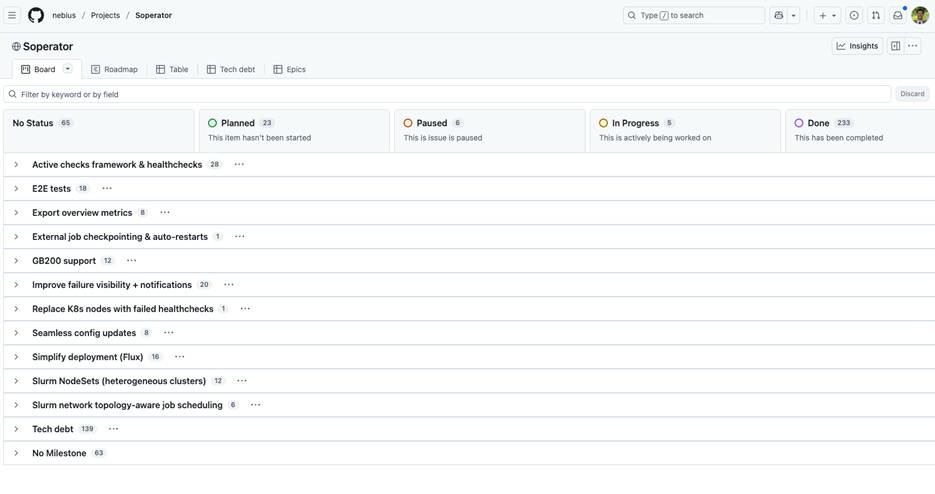Image resolution: width=935 pixels, height=494 pixels.
Task: Click the filter by keyword field
Action: (447, 94)
